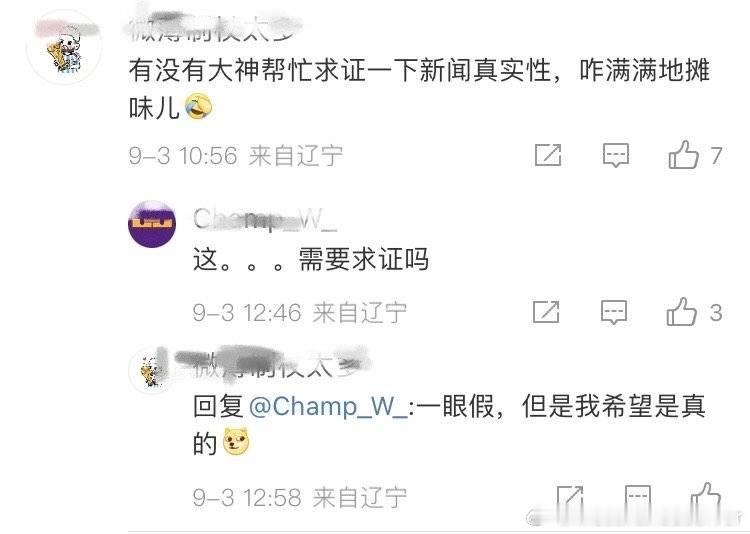This screenshot has height=534, width=750.
Task: Reply to the 10:56 top comment
Action: coord(615,155)
